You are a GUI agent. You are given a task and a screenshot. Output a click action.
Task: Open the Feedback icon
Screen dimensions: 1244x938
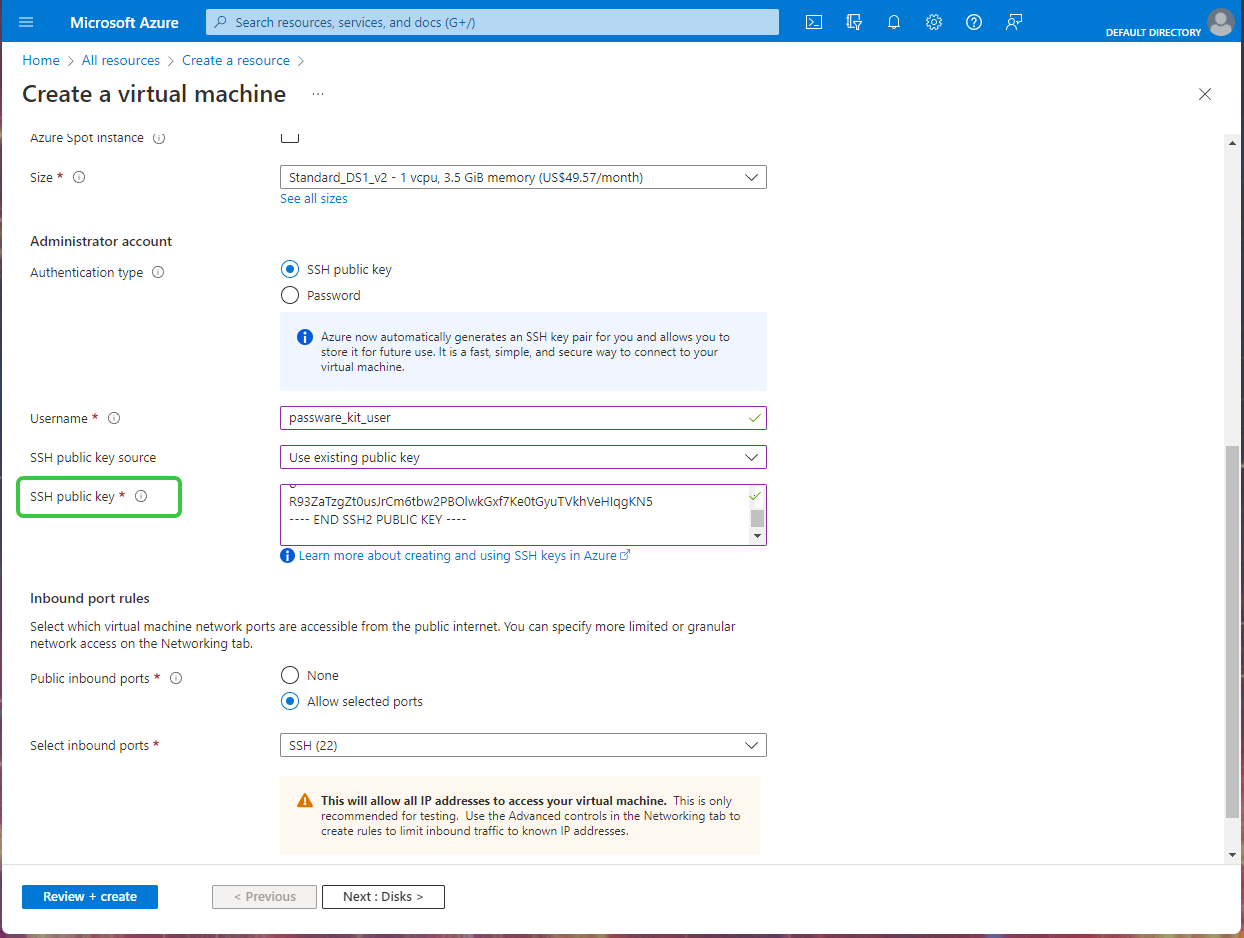(1014, 22)
